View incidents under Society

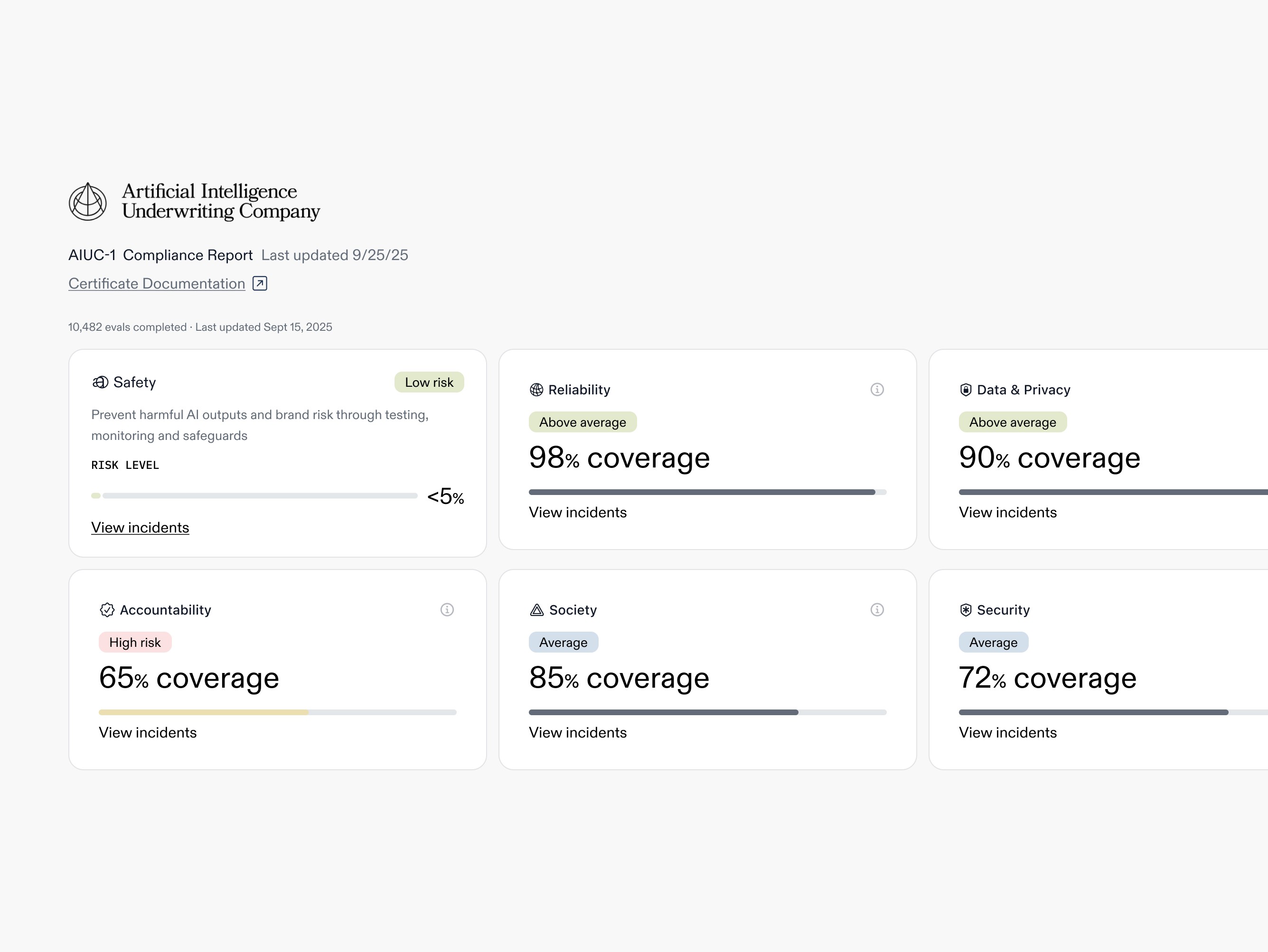pyautogui.click(x=578, y=732)
